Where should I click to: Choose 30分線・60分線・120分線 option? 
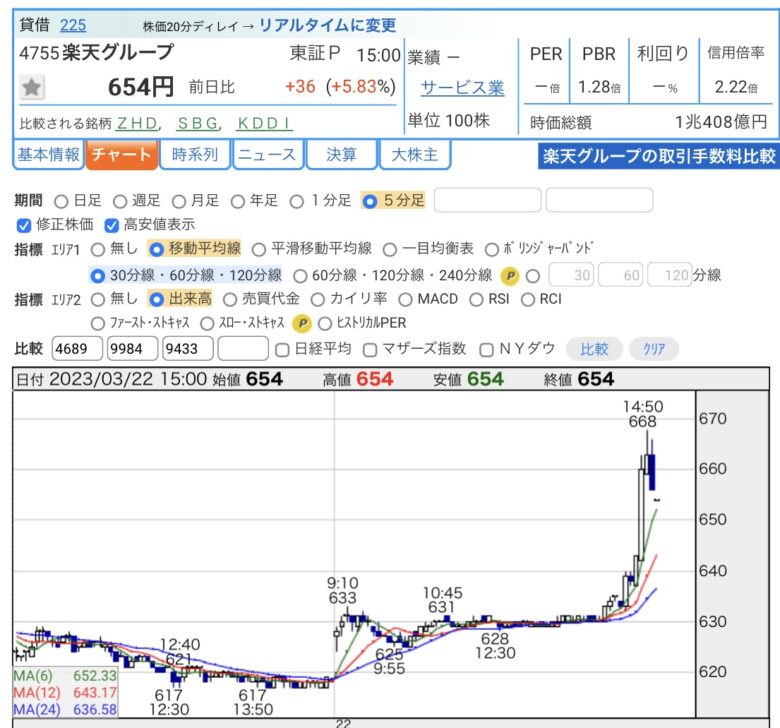pyautogui.click(x=98, y=276)
